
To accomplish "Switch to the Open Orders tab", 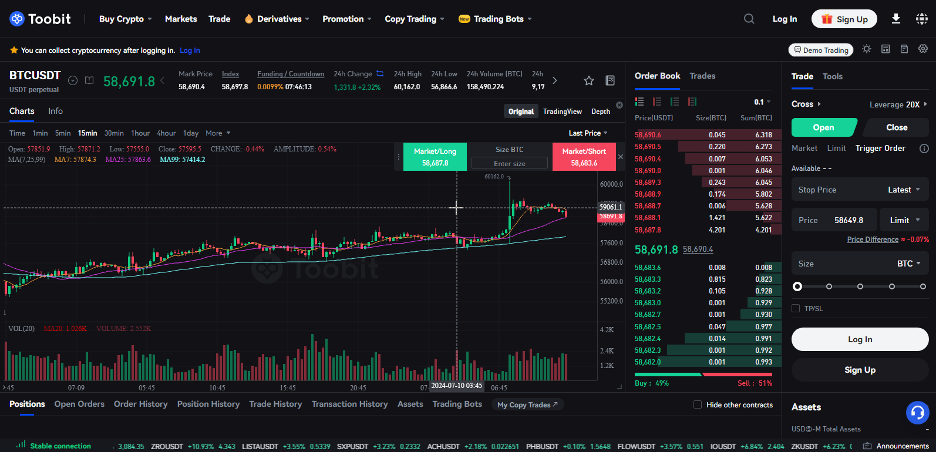I will [x=79, y=404].
